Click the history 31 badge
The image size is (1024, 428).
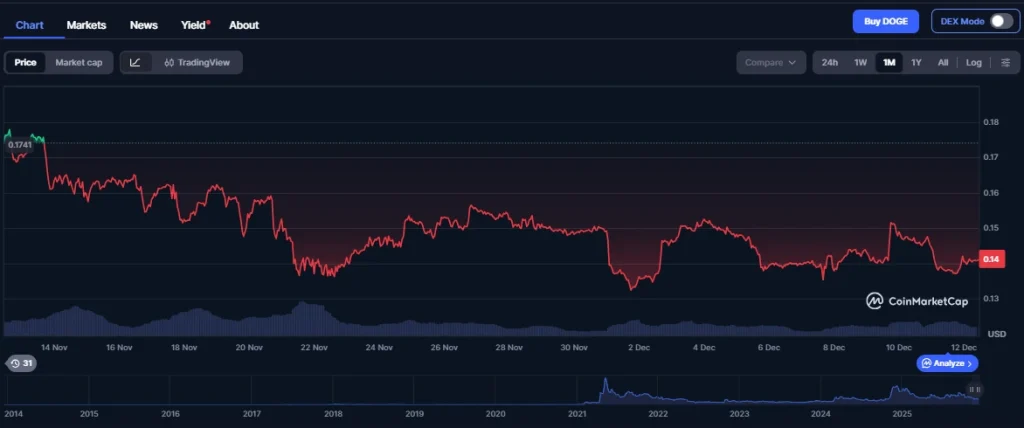click(x=22, y=363)
